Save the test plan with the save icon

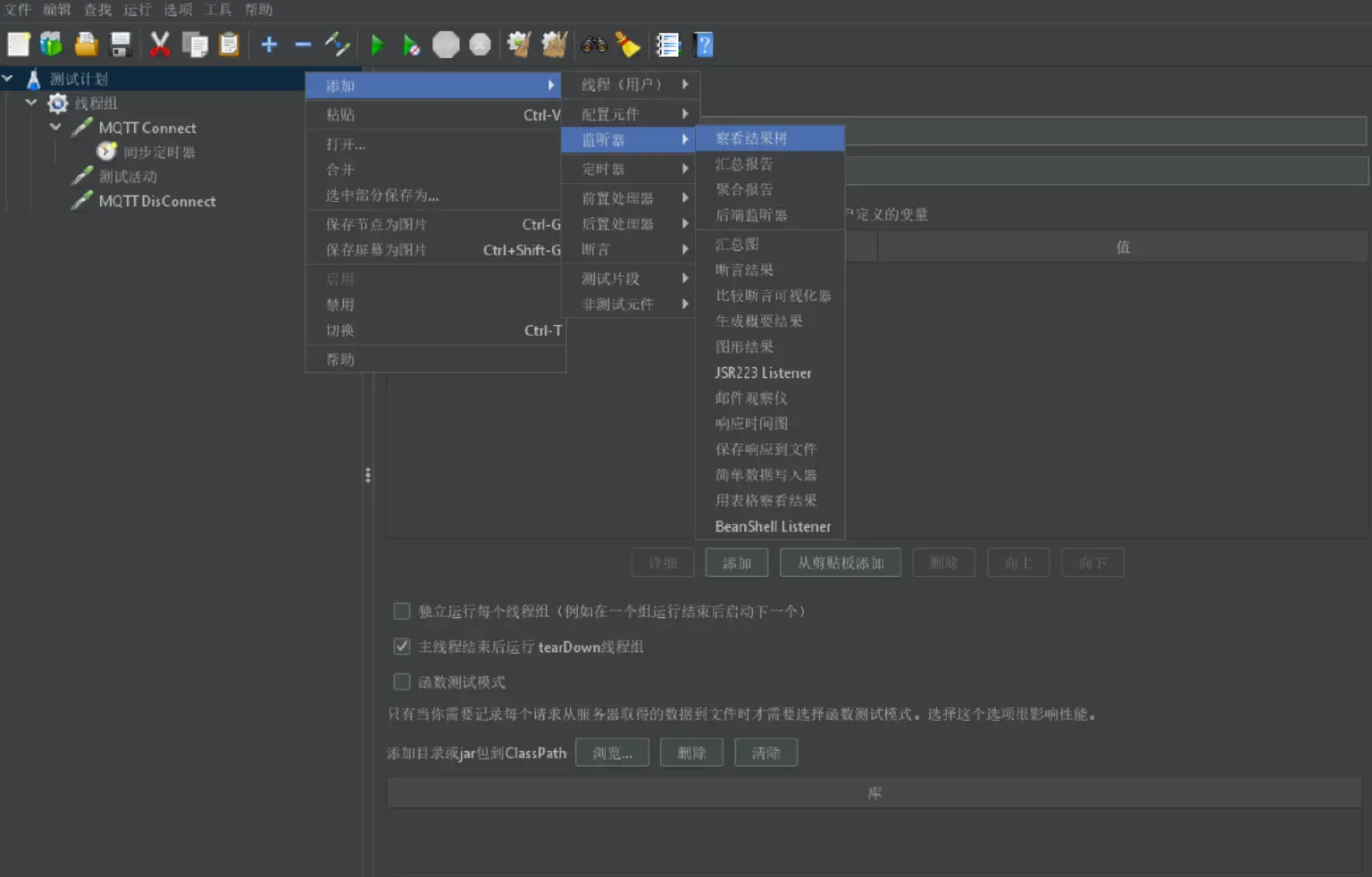[x=121, y=45]
